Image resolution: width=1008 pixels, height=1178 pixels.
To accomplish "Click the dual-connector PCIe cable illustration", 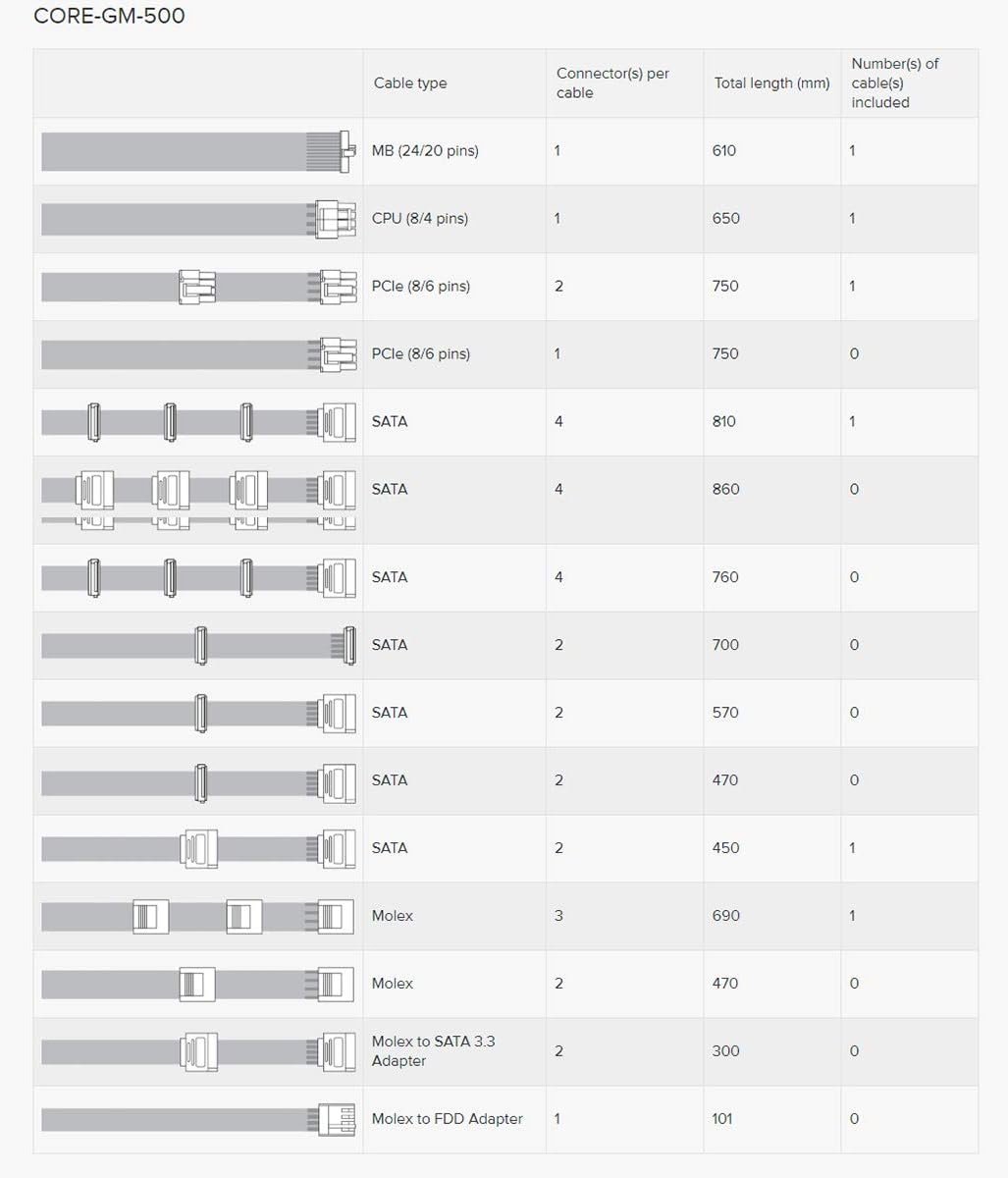I will [x=197, y=287].
